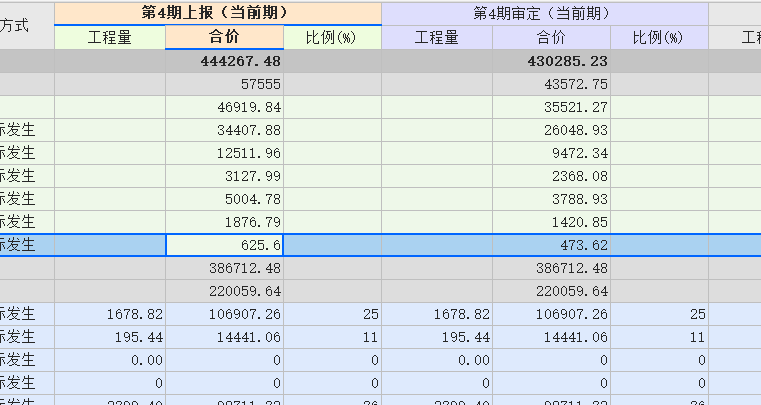Click the 上报 比例 cell showing 11
Viewport: 761px width, 405px height.
332,337
